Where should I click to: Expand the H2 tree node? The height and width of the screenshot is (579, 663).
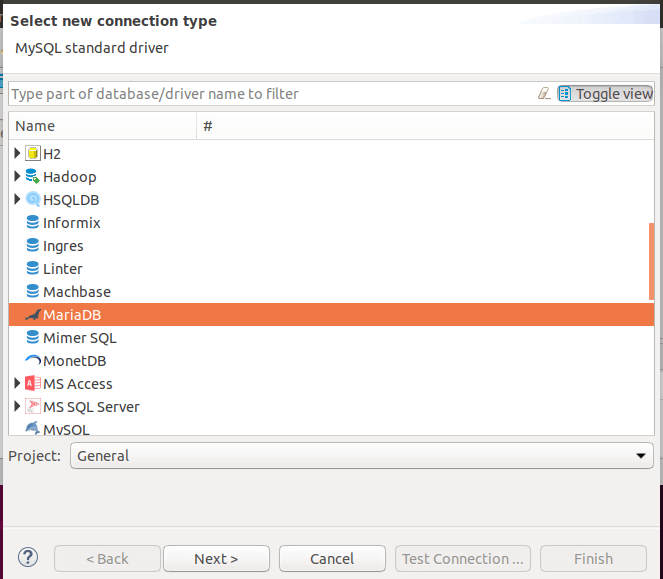click(x=17, y=154)
